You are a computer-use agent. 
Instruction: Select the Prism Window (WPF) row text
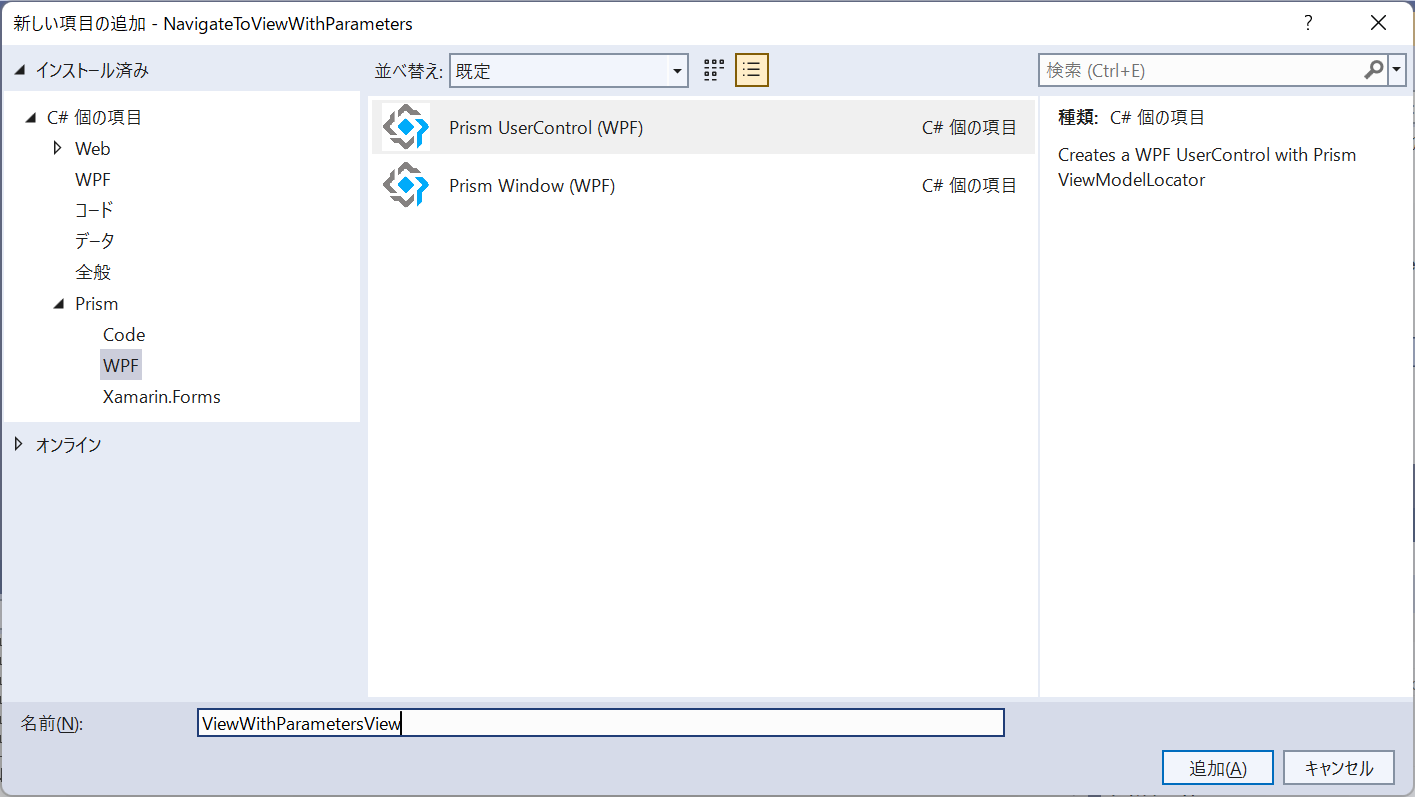tap(532, 185)
